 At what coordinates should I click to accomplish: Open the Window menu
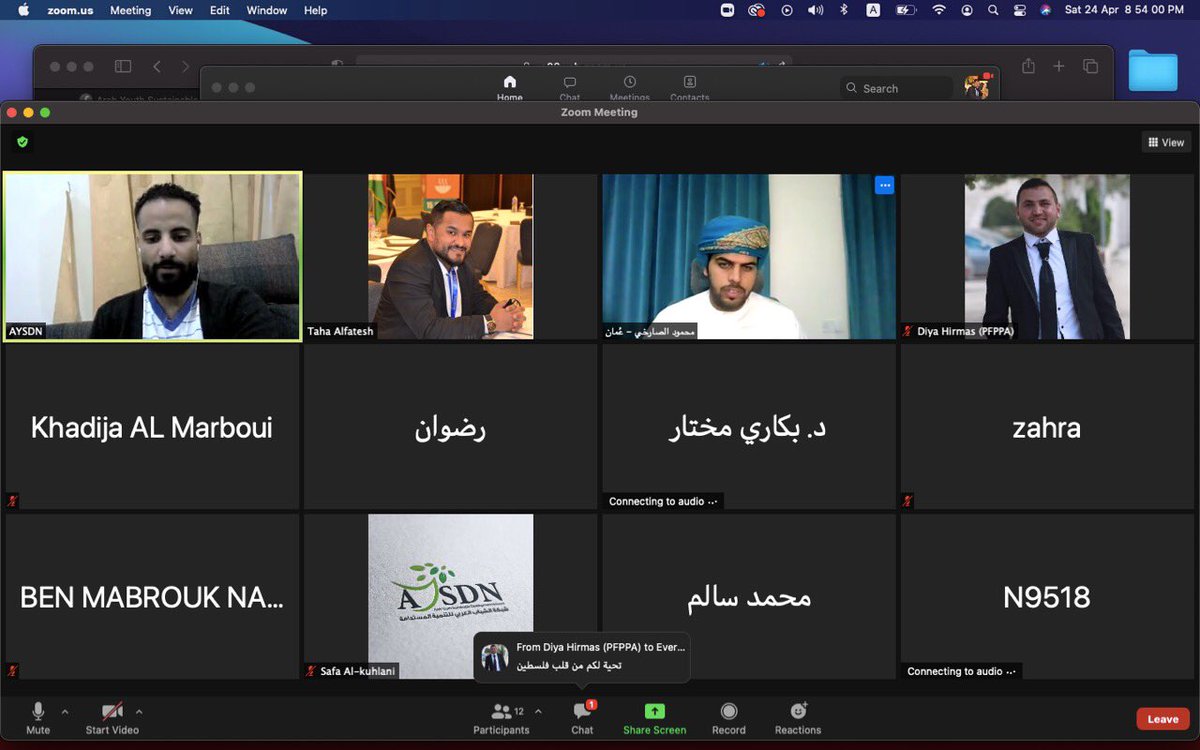coord(267,10)
